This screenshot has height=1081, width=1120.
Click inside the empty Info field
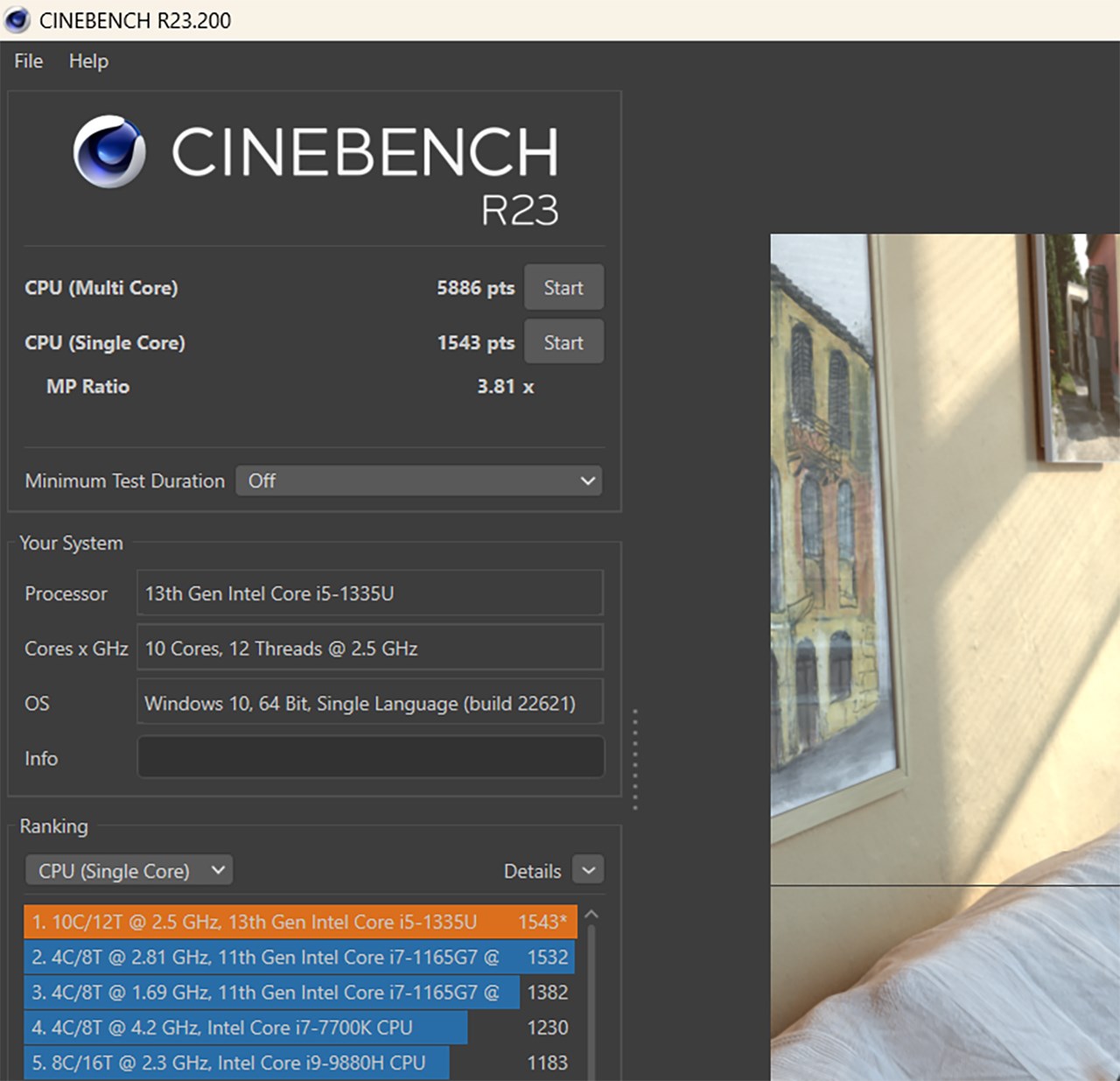click(369, 756)
